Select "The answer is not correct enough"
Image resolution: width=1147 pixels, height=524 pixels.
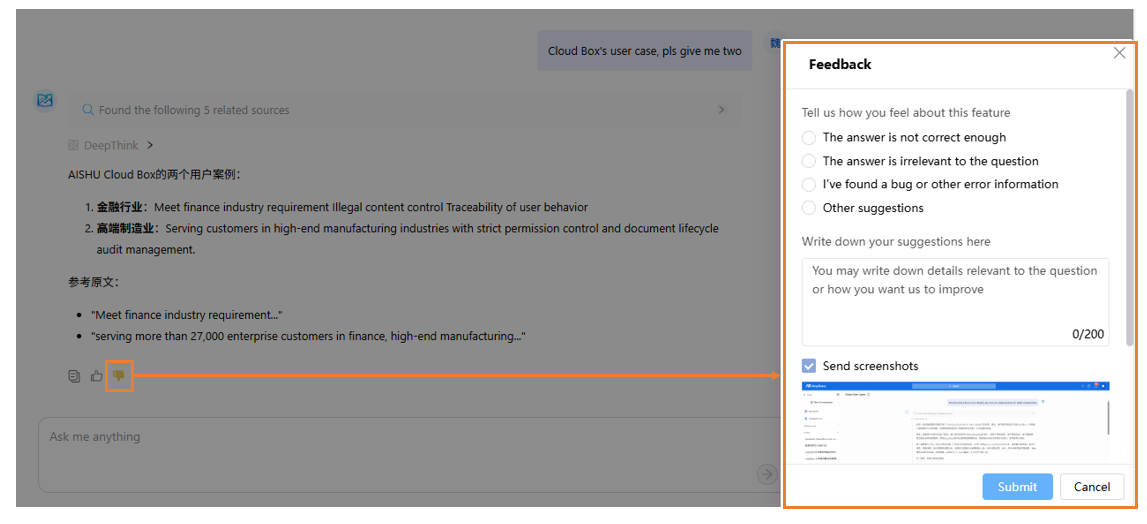(809, 138)
